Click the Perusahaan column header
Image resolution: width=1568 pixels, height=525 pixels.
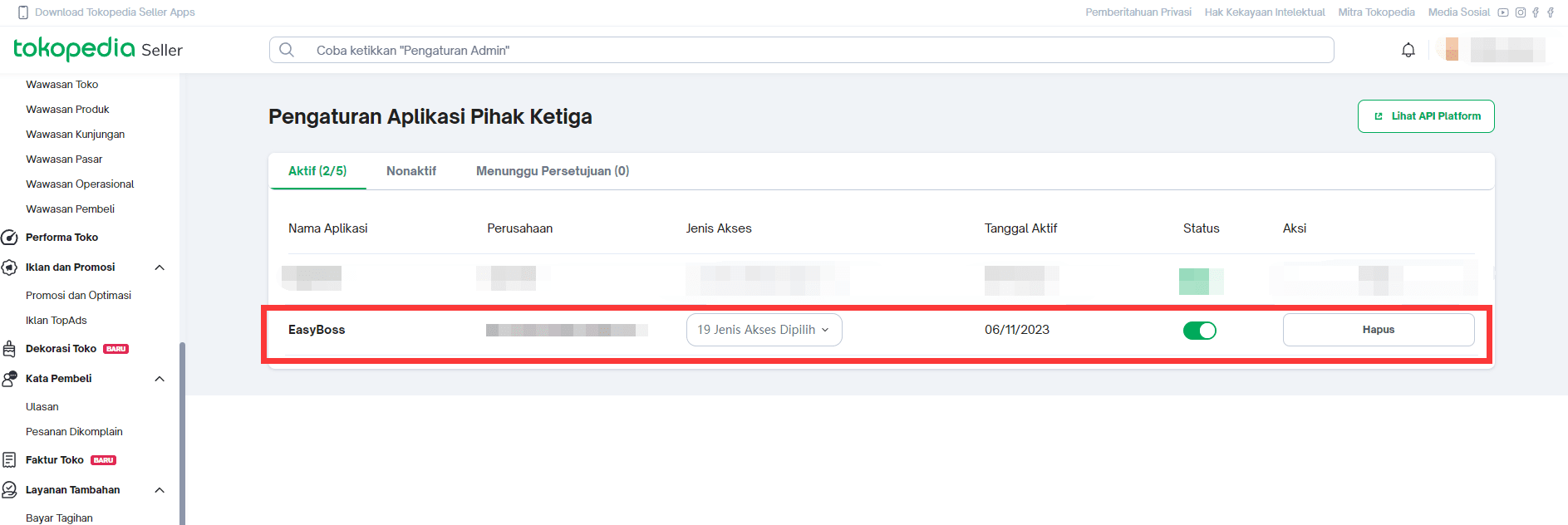point(520,228)
